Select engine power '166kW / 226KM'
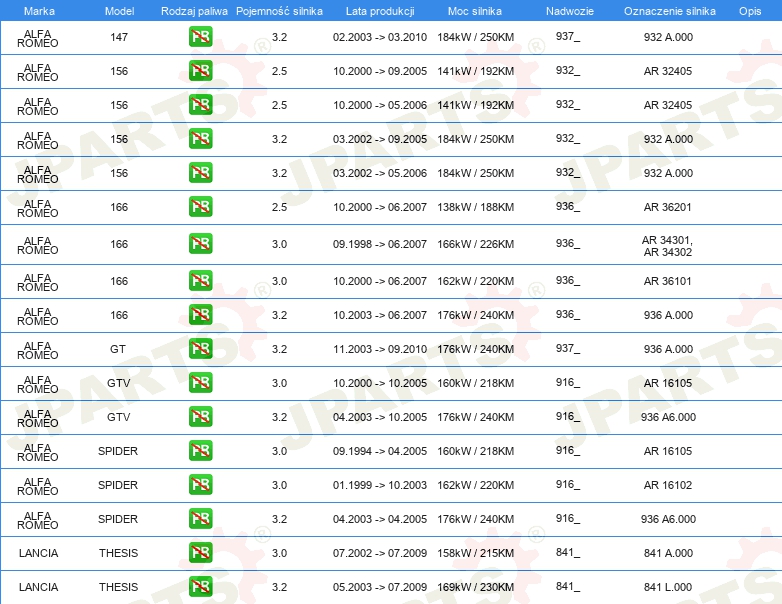Screen dimensions: 782x604 pos(476,244)
